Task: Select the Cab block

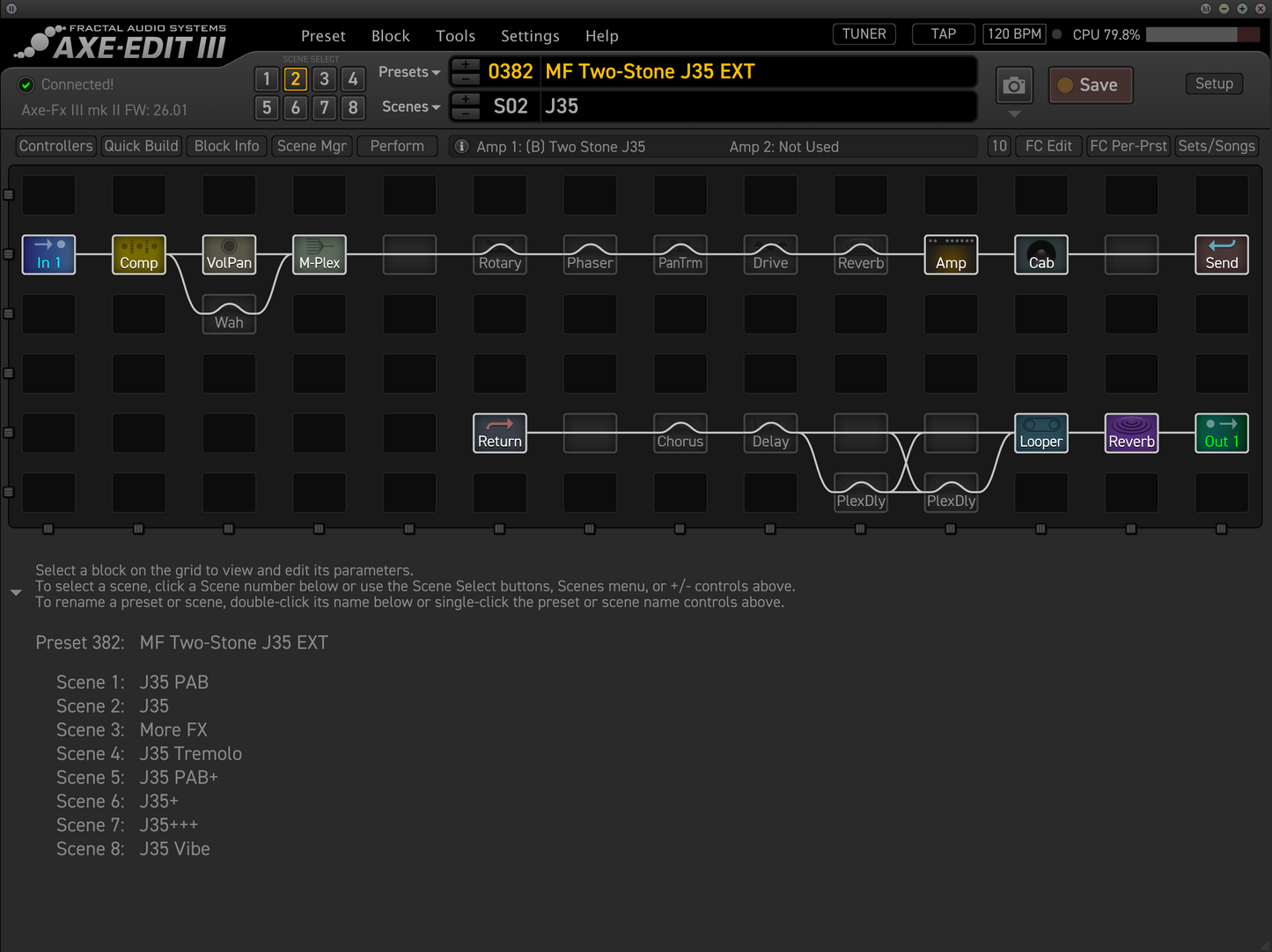Action: coord(1041,254)
